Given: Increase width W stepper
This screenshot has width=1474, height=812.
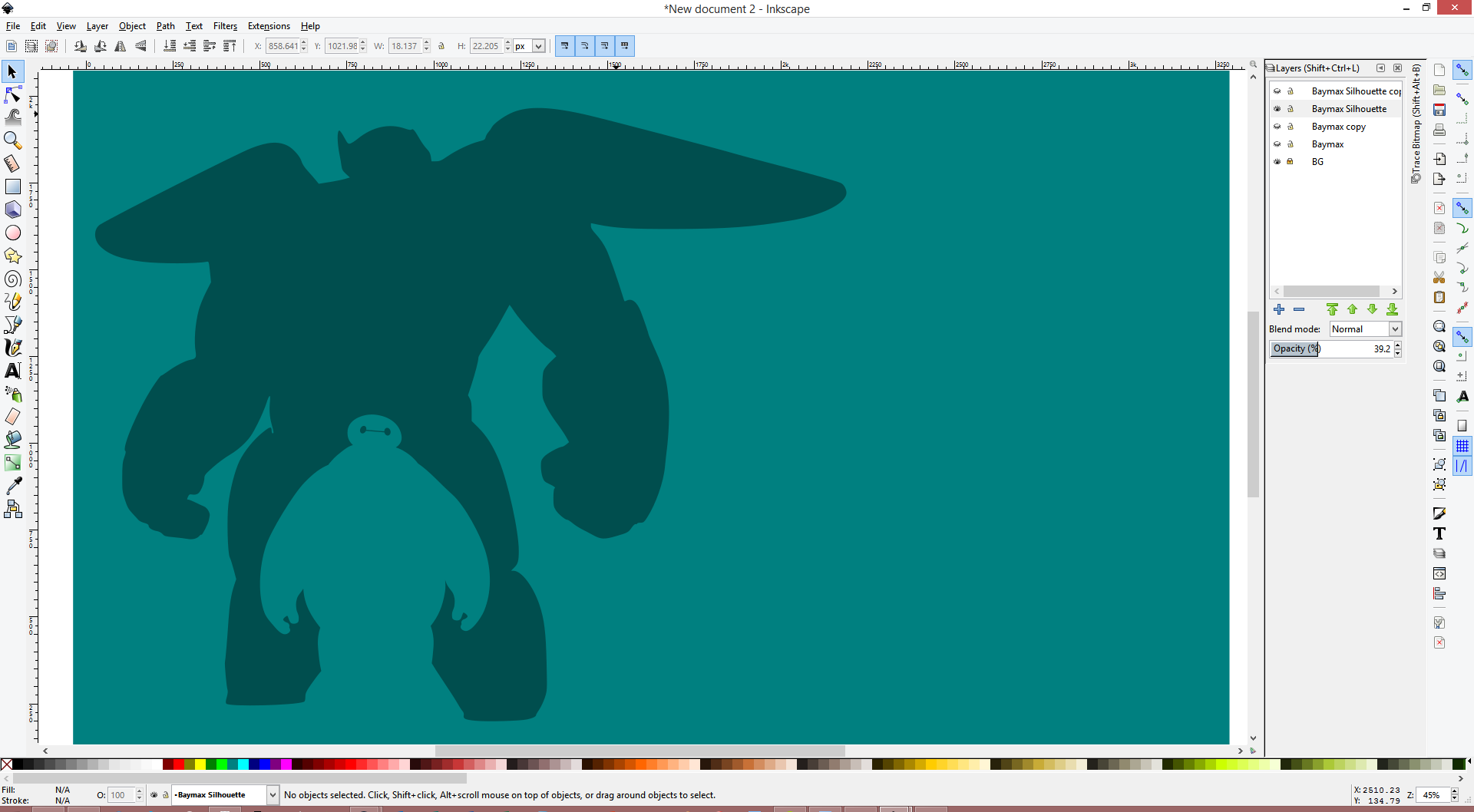Looking at the screenshot, I should coord(426,43).
